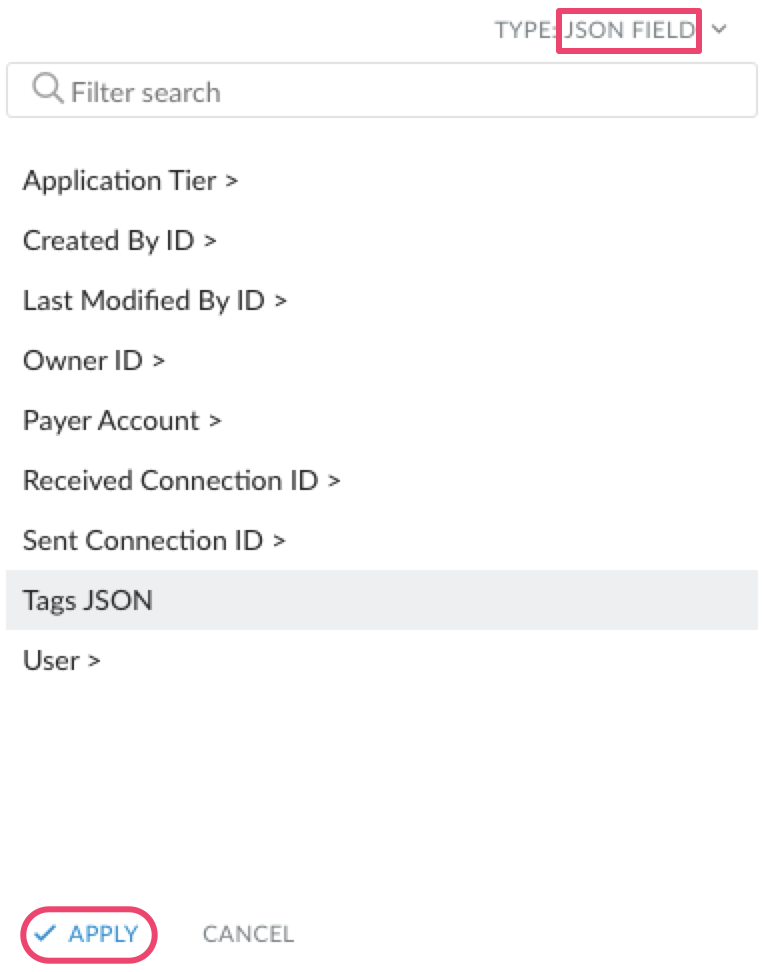Screen dimensions: 768x972
Task: Expand Sent Connection ID entry
Action: coord(154,541)
